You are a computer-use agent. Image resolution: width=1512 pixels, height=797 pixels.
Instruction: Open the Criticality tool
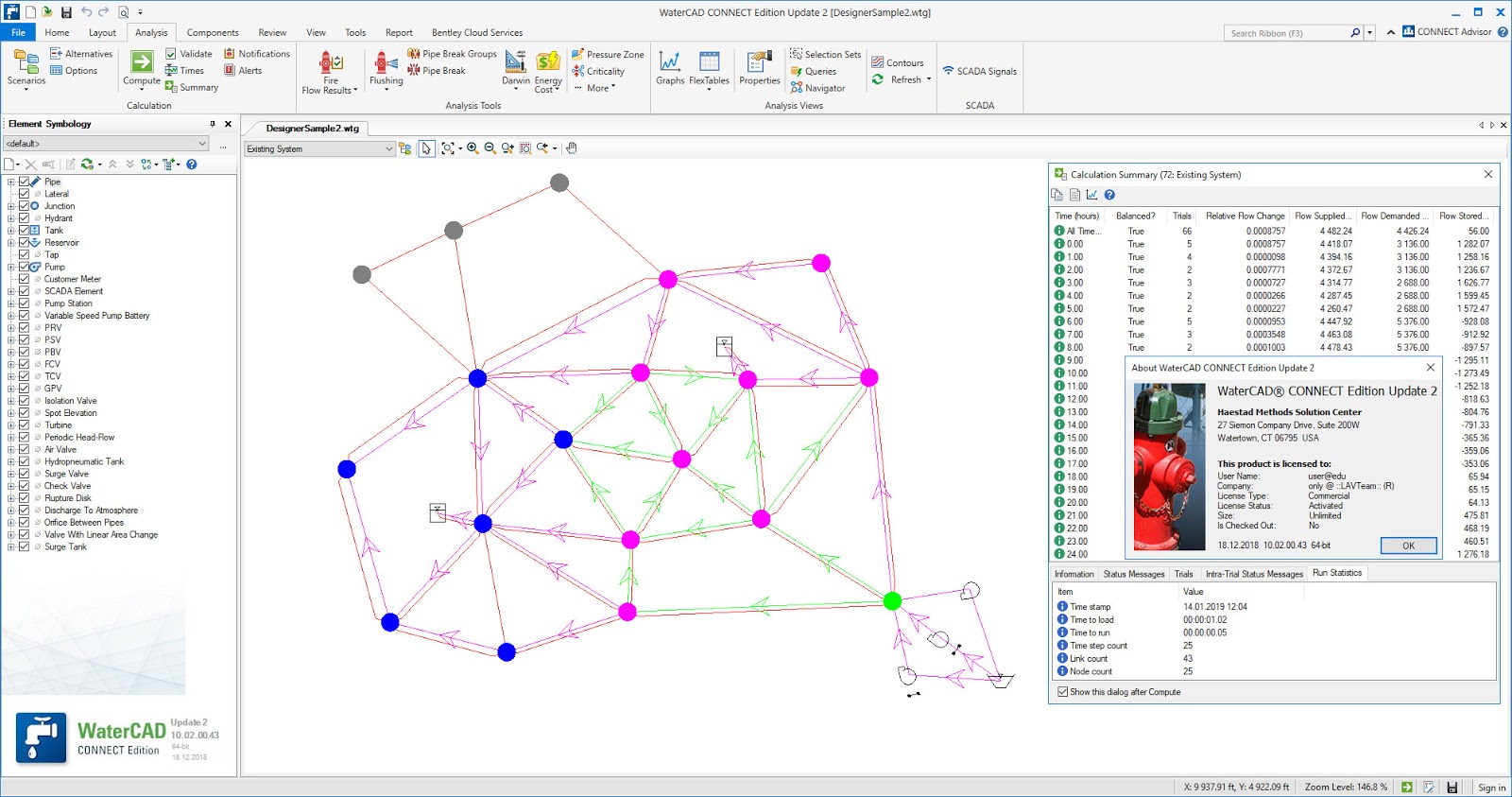(598, 71)
